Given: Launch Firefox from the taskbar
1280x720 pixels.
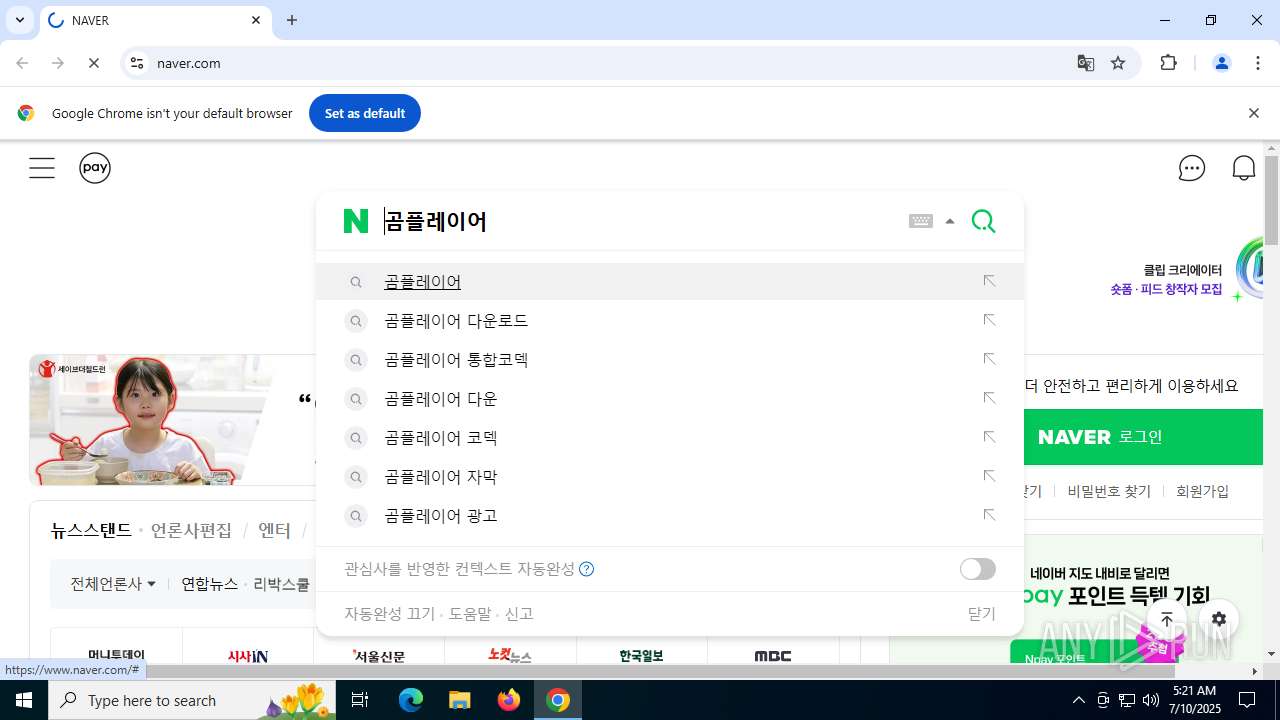Looking at the screenshot, I should pos(509,700).
